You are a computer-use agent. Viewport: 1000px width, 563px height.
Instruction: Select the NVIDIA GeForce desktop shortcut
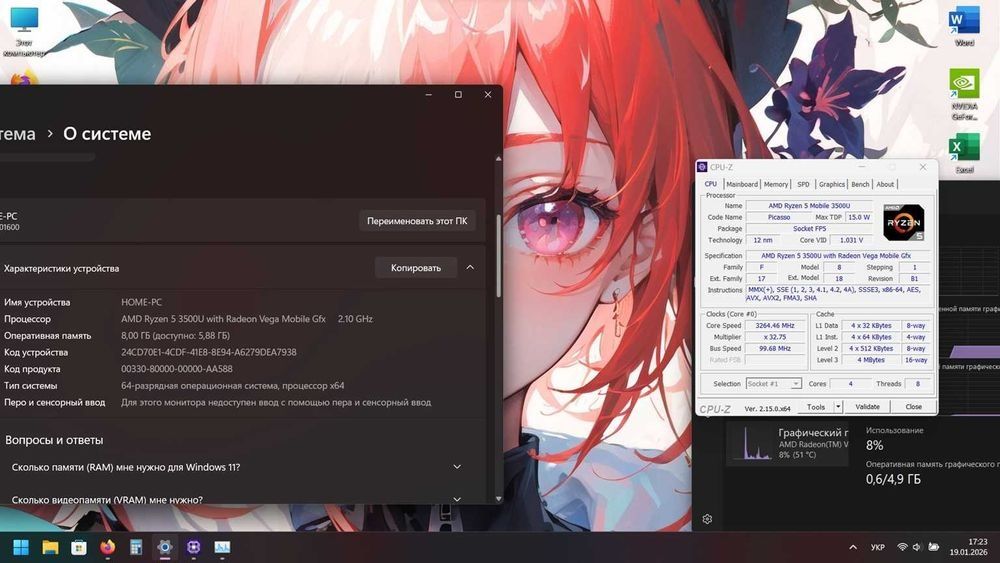point(964,94)
